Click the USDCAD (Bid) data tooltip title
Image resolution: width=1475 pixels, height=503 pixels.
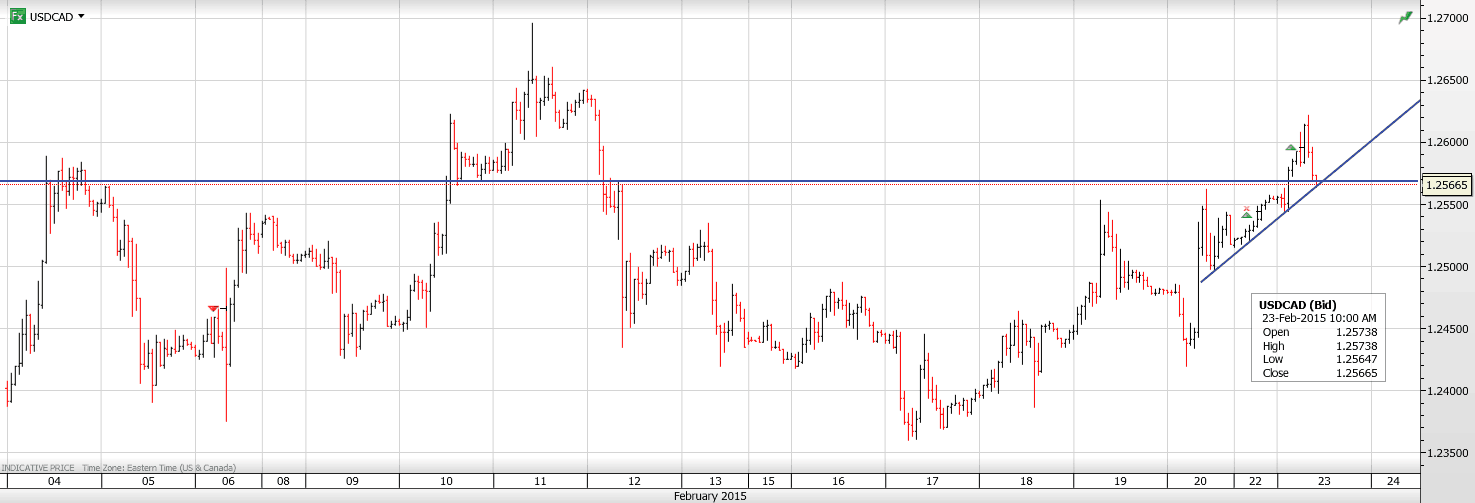coord(1296,305)
